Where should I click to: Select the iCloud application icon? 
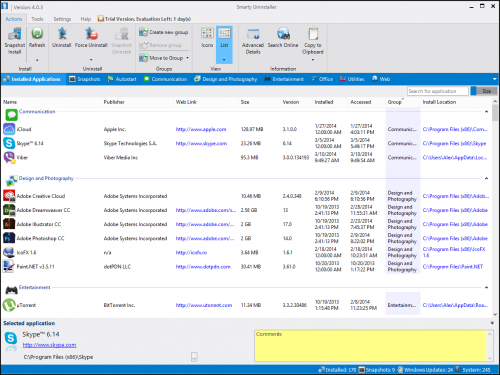click(x=9, y=129)
